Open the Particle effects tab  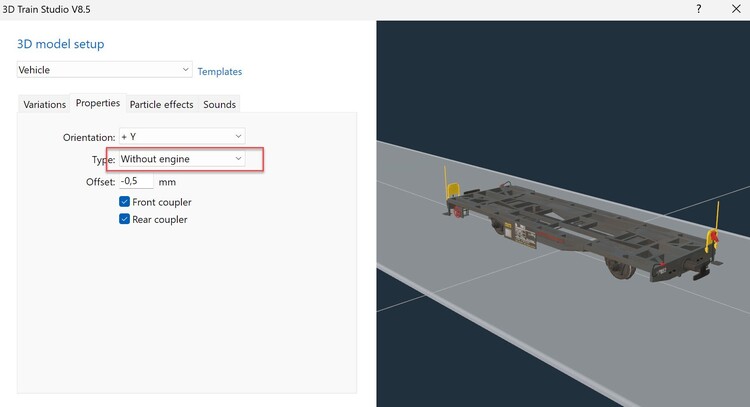point(162,104)
